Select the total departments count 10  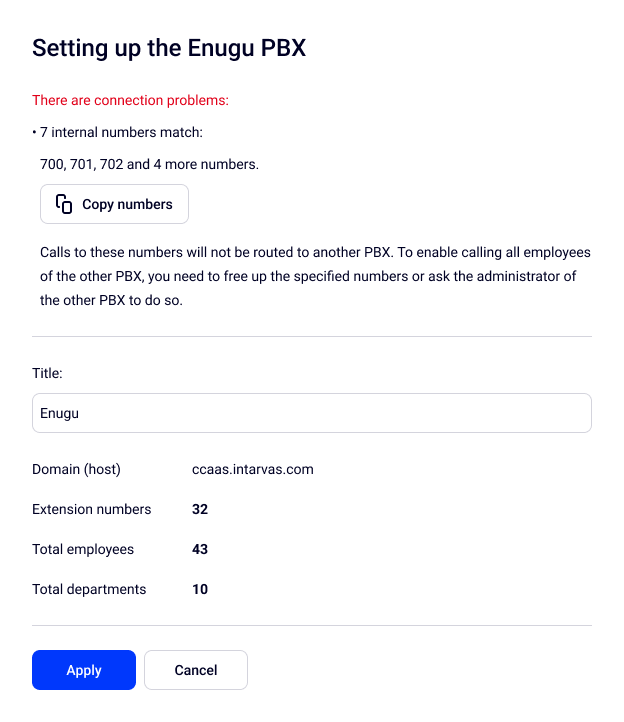click(200, 589)
